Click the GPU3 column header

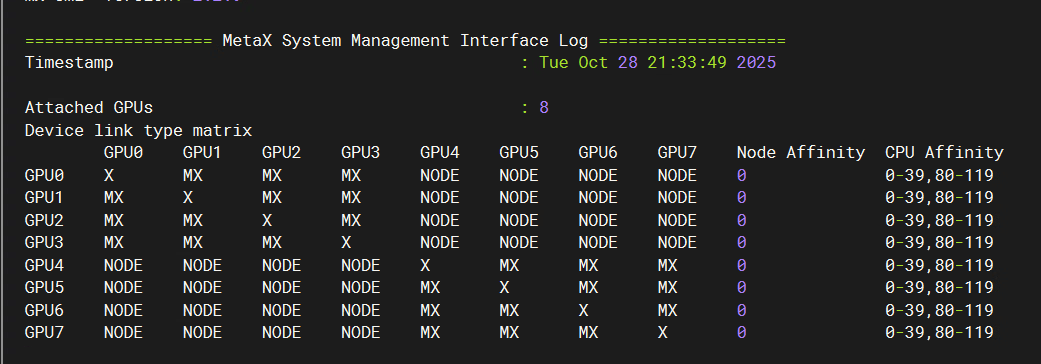(x=360, y=153)
